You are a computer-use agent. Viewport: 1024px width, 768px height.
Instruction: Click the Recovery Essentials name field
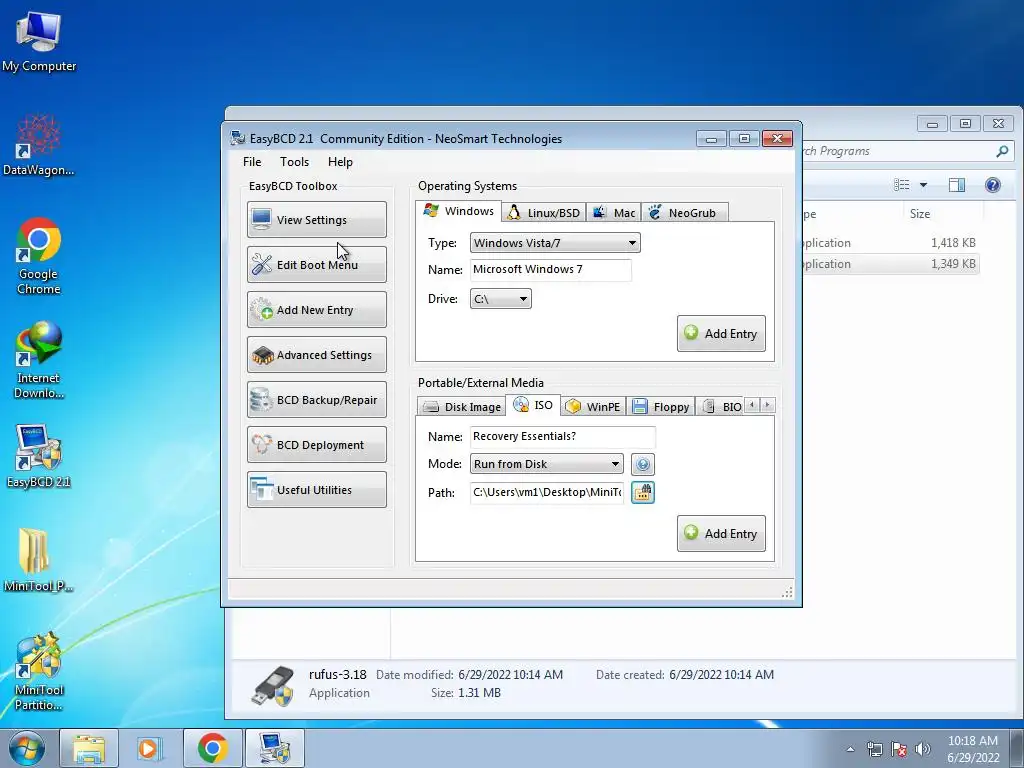tap(562, 436)
